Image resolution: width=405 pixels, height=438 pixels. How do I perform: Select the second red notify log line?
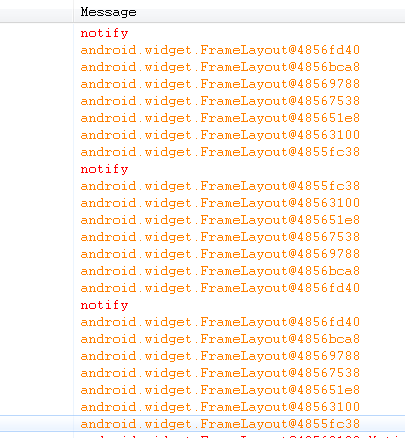(104, 169)
